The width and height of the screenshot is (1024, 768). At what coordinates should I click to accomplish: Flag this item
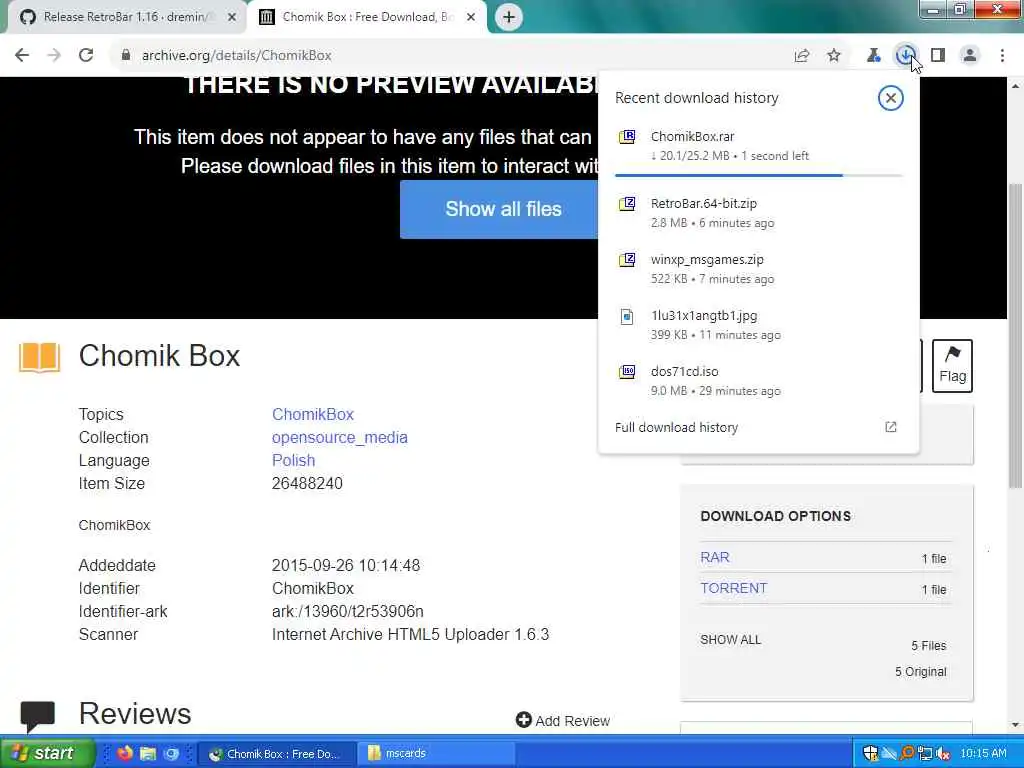point(952,366)
